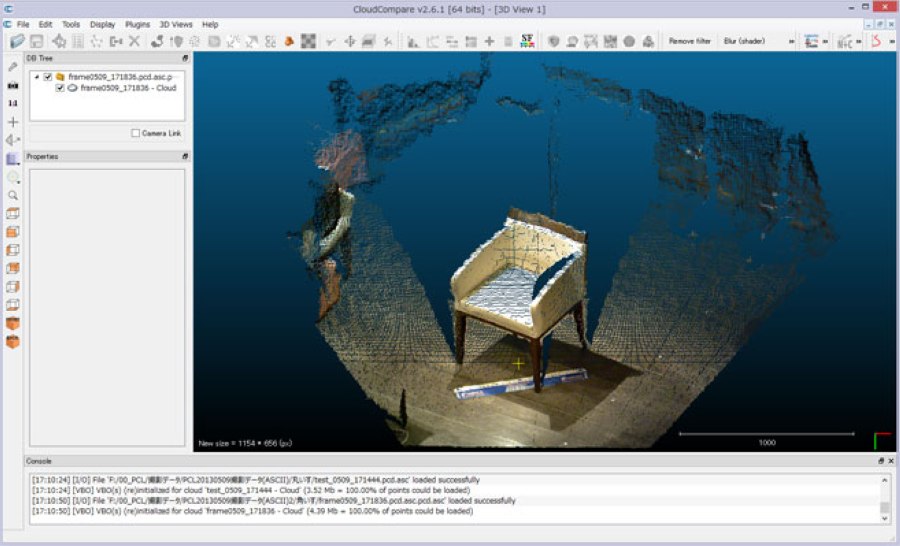Select the 'frame0509_171836.pcd.asc' folder tree item
Screen dimensions: 900x546
120,77
